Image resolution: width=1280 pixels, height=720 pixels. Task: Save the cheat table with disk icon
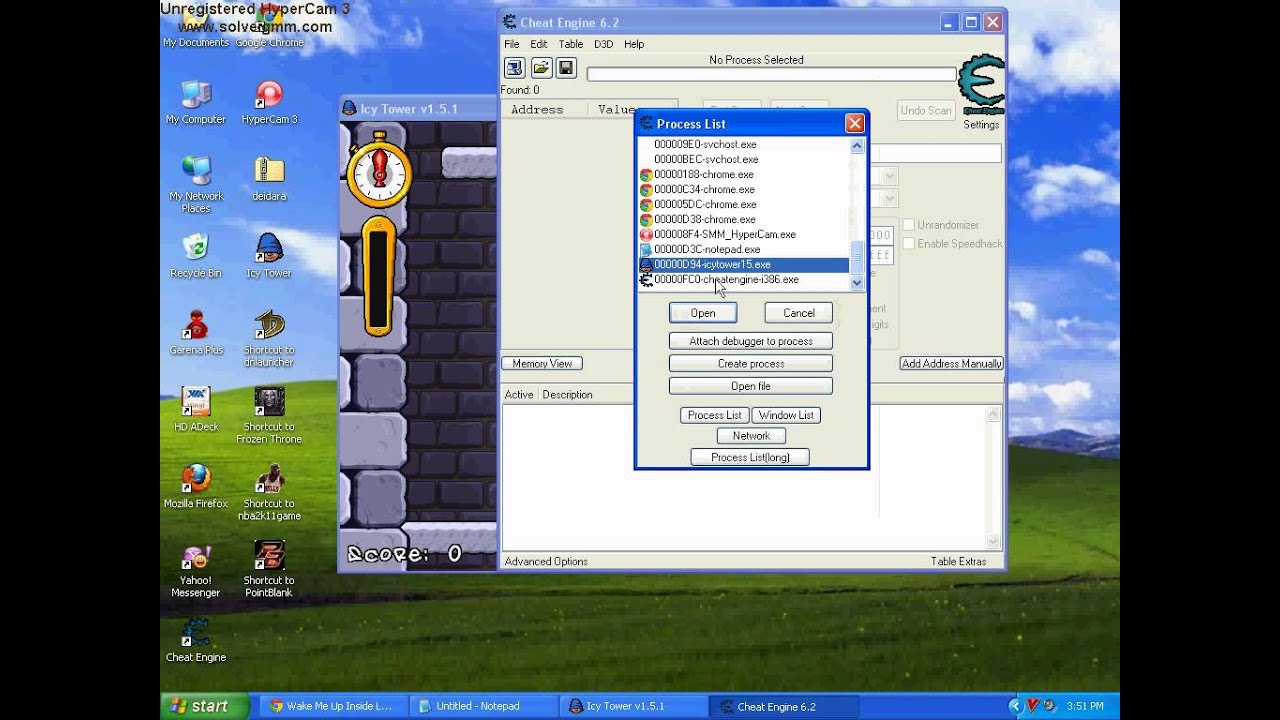point(566,68)
